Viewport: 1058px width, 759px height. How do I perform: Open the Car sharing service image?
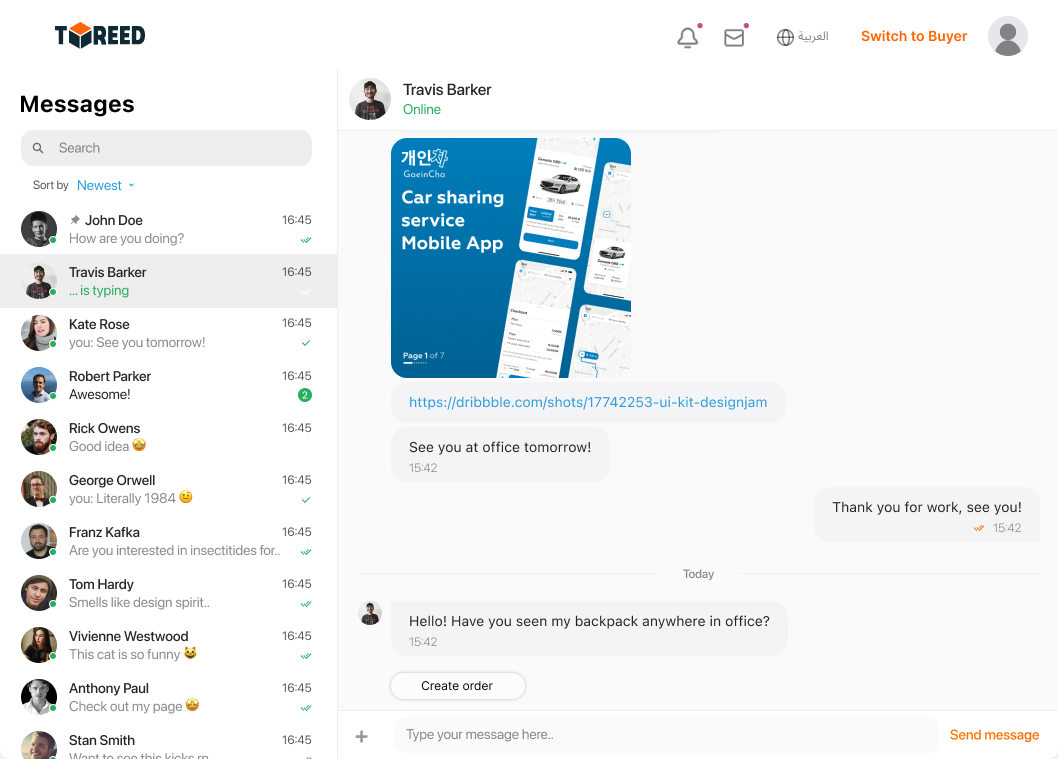click(x=511, y=258)
